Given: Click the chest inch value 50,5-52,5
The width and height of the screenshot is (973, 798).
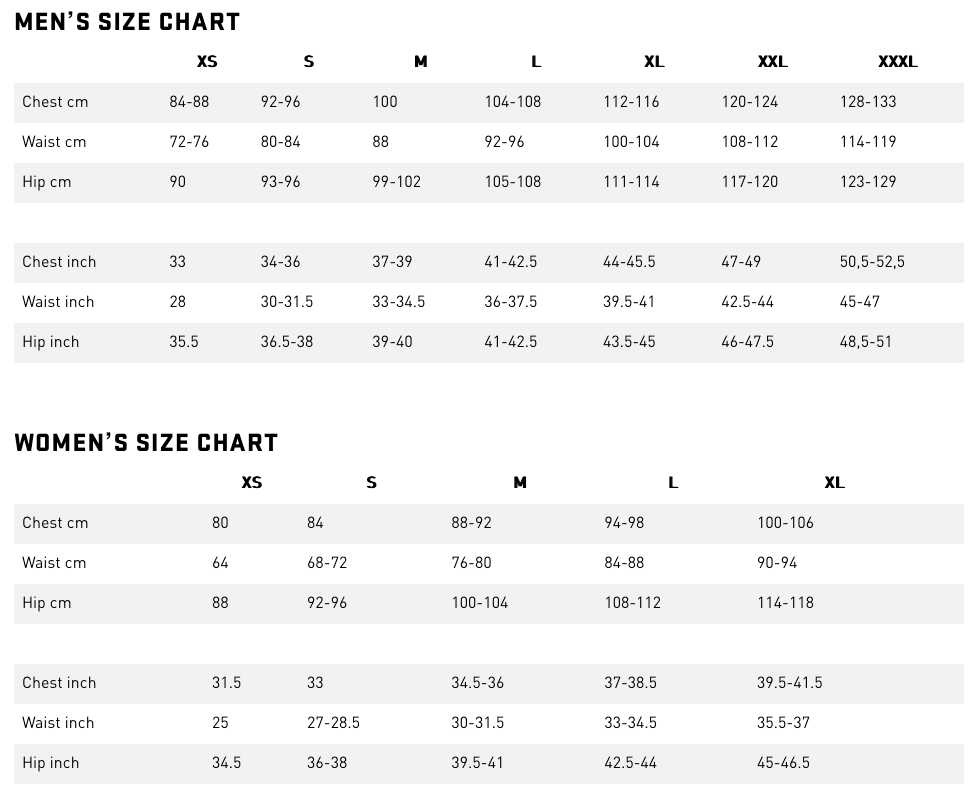Looking at the screenshot, I should (872, 262).
